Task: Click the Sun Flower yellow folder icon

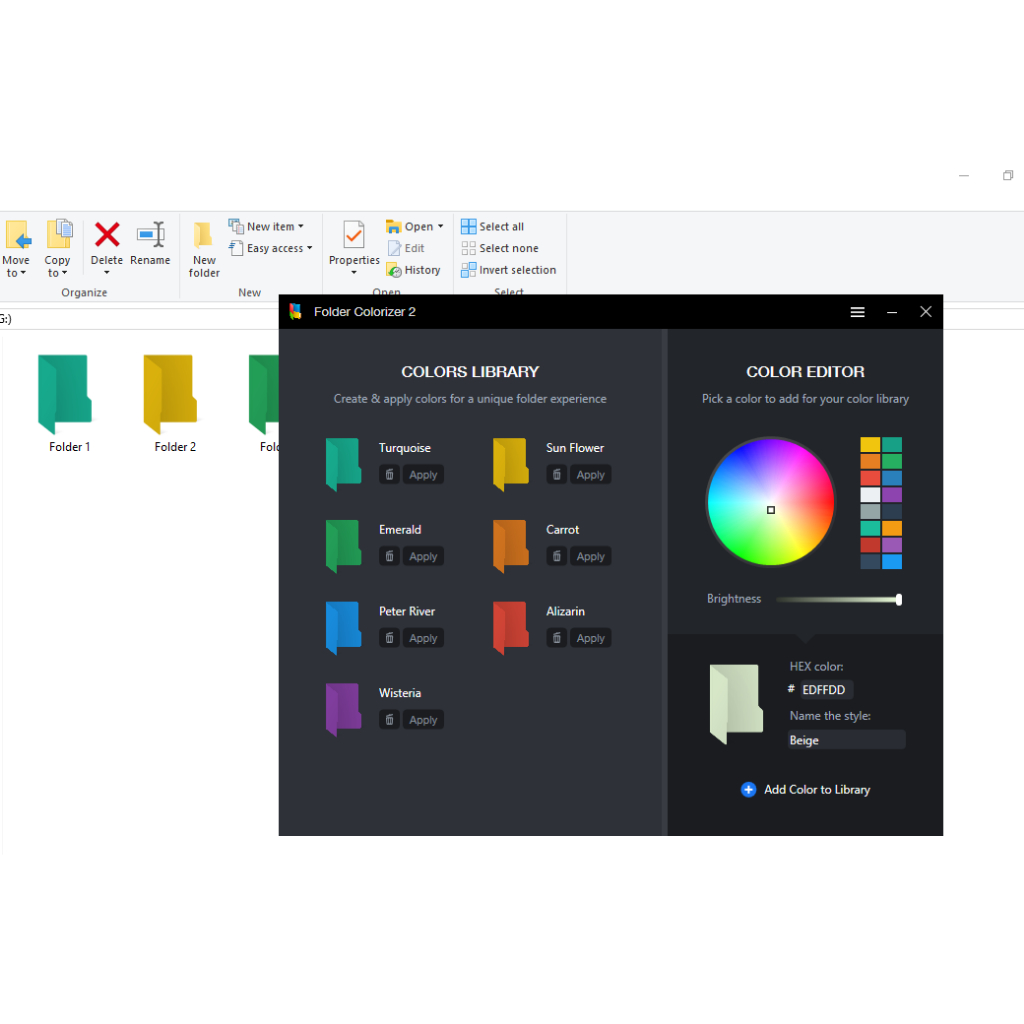Action: tap(511, 464)
